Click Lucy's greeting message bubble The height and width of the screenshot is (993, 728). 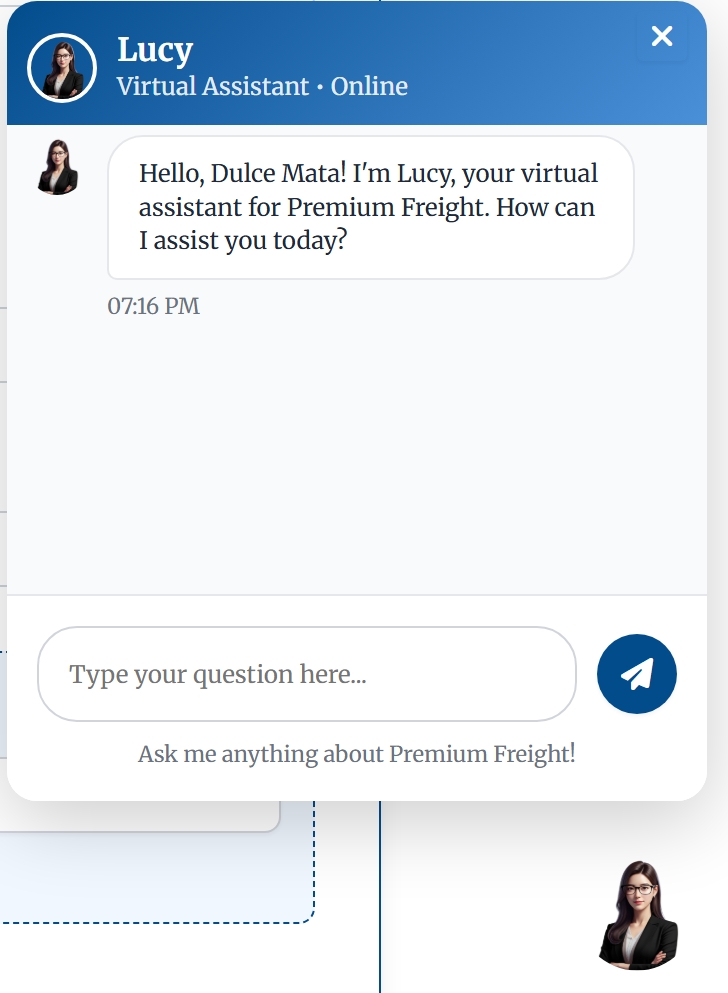[370, 207]
